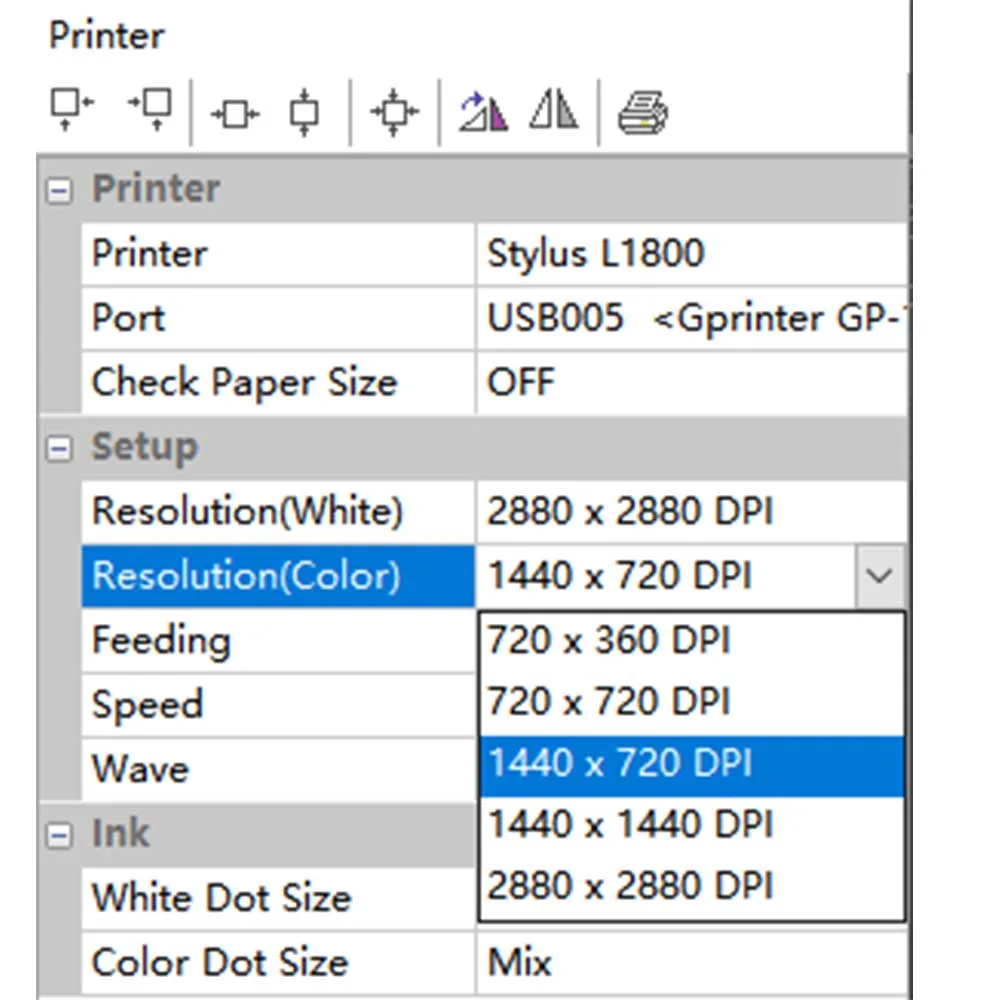This screenshot has width=1000, height=1000.
Task: Select the Resolution(Color) property label
Action: click(x=277, y=577)
